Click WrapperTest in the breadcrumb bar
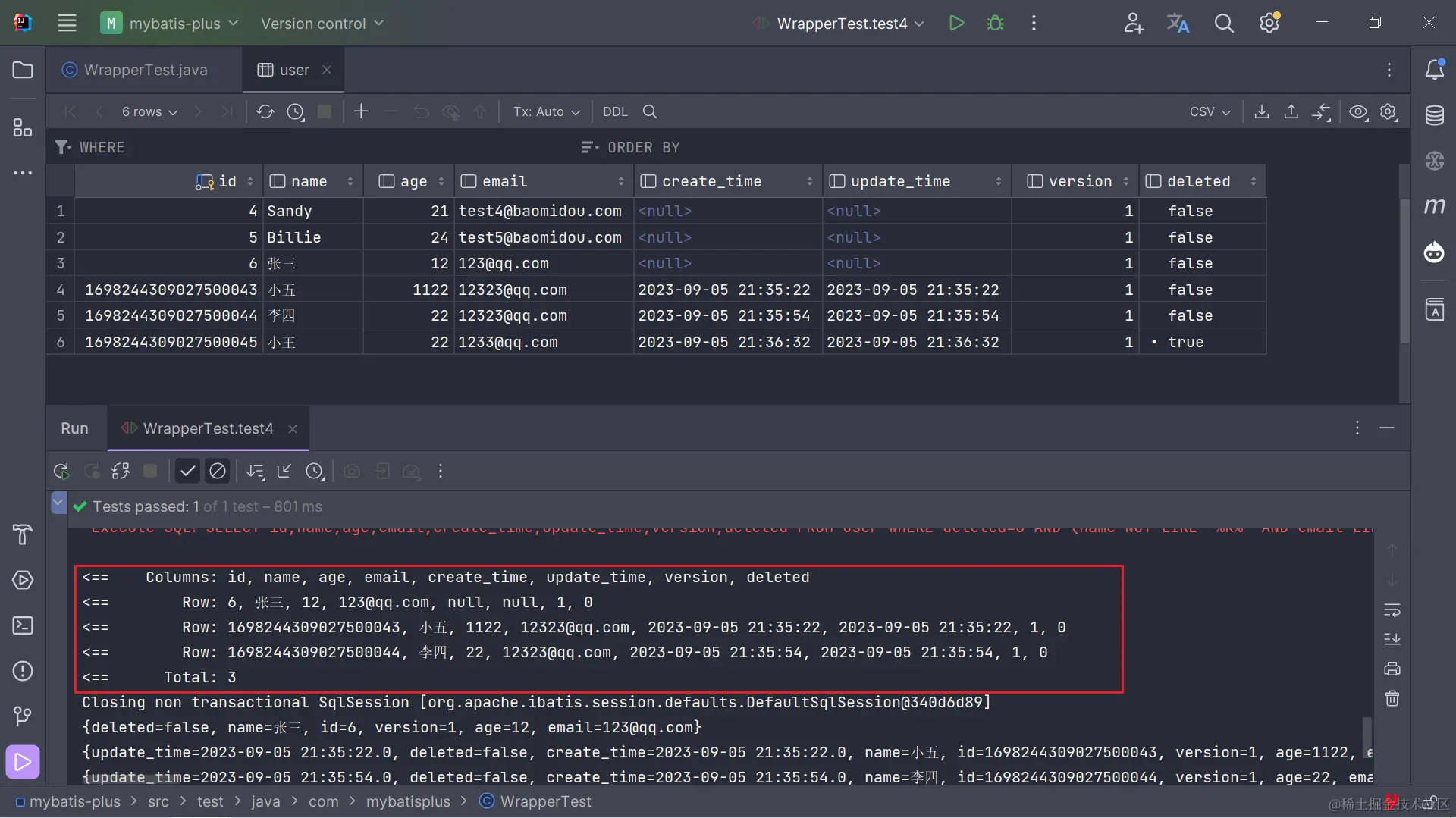 coord(535,801)
